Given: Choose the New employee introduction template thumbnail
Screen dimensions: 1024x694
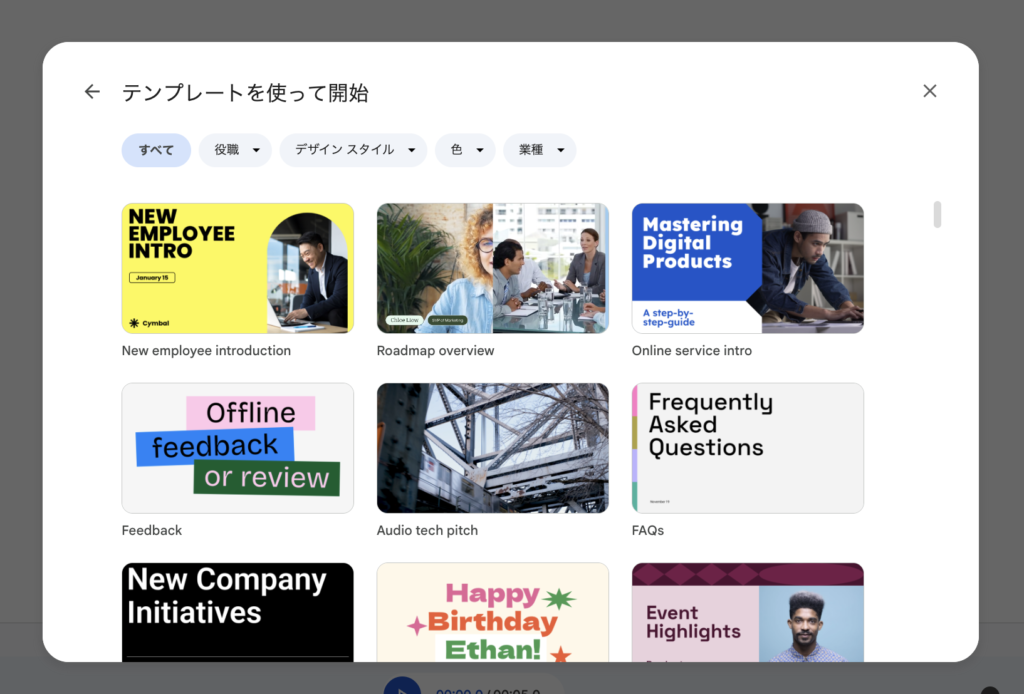Looking at the screenshot, I should (x=237, y=268).
